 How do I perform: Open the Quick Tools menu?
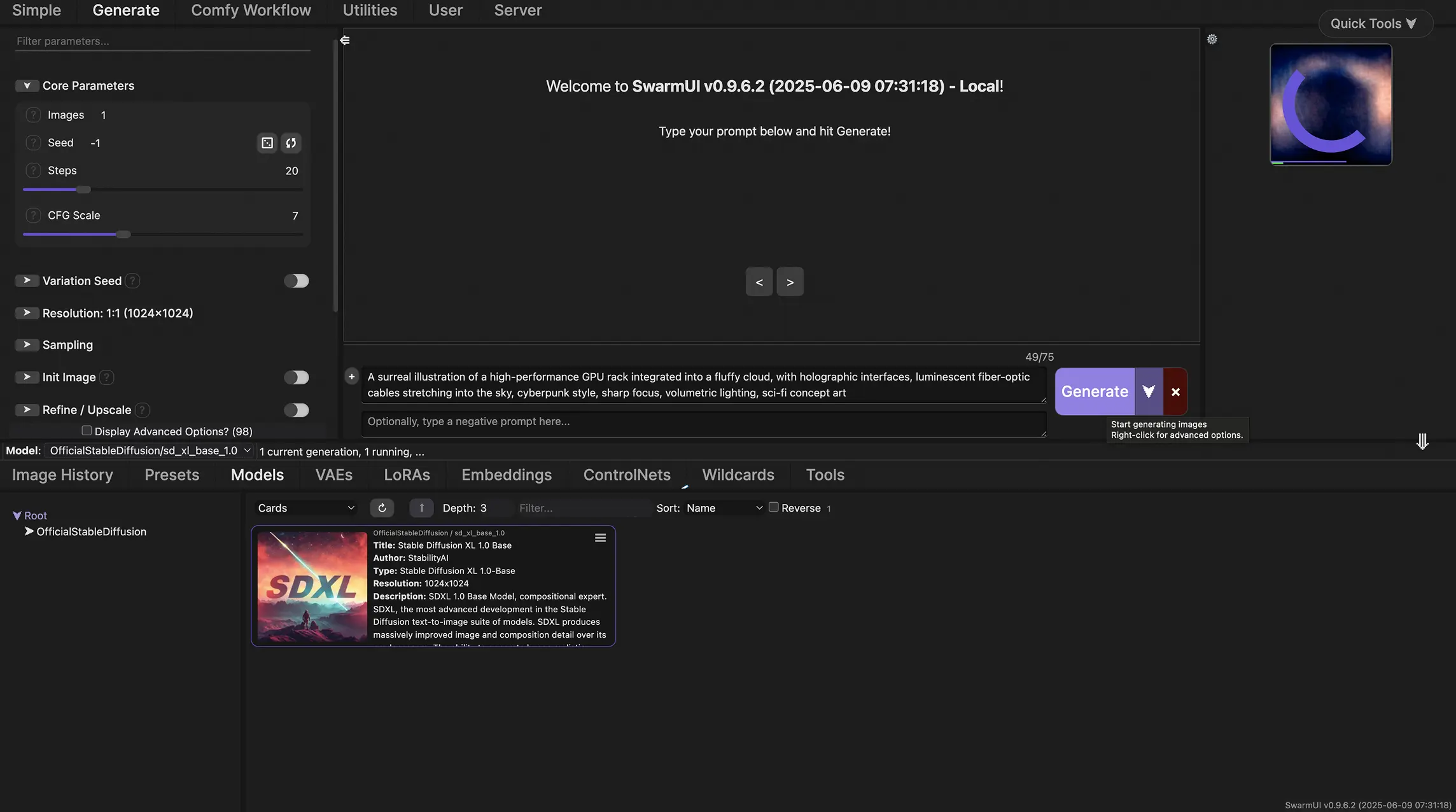coord(1375,24)
